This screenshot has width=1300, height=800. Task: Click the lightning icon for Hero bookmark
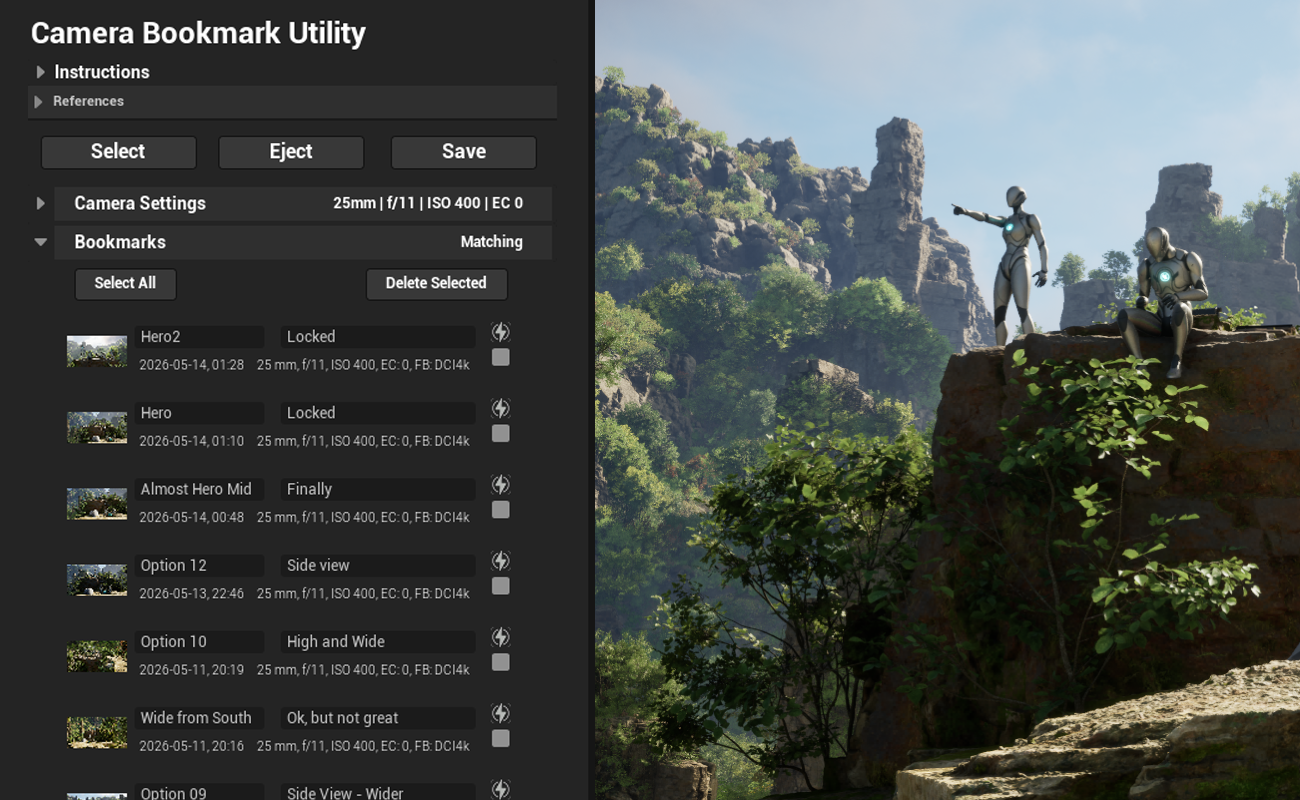click(x=501, y=408)
